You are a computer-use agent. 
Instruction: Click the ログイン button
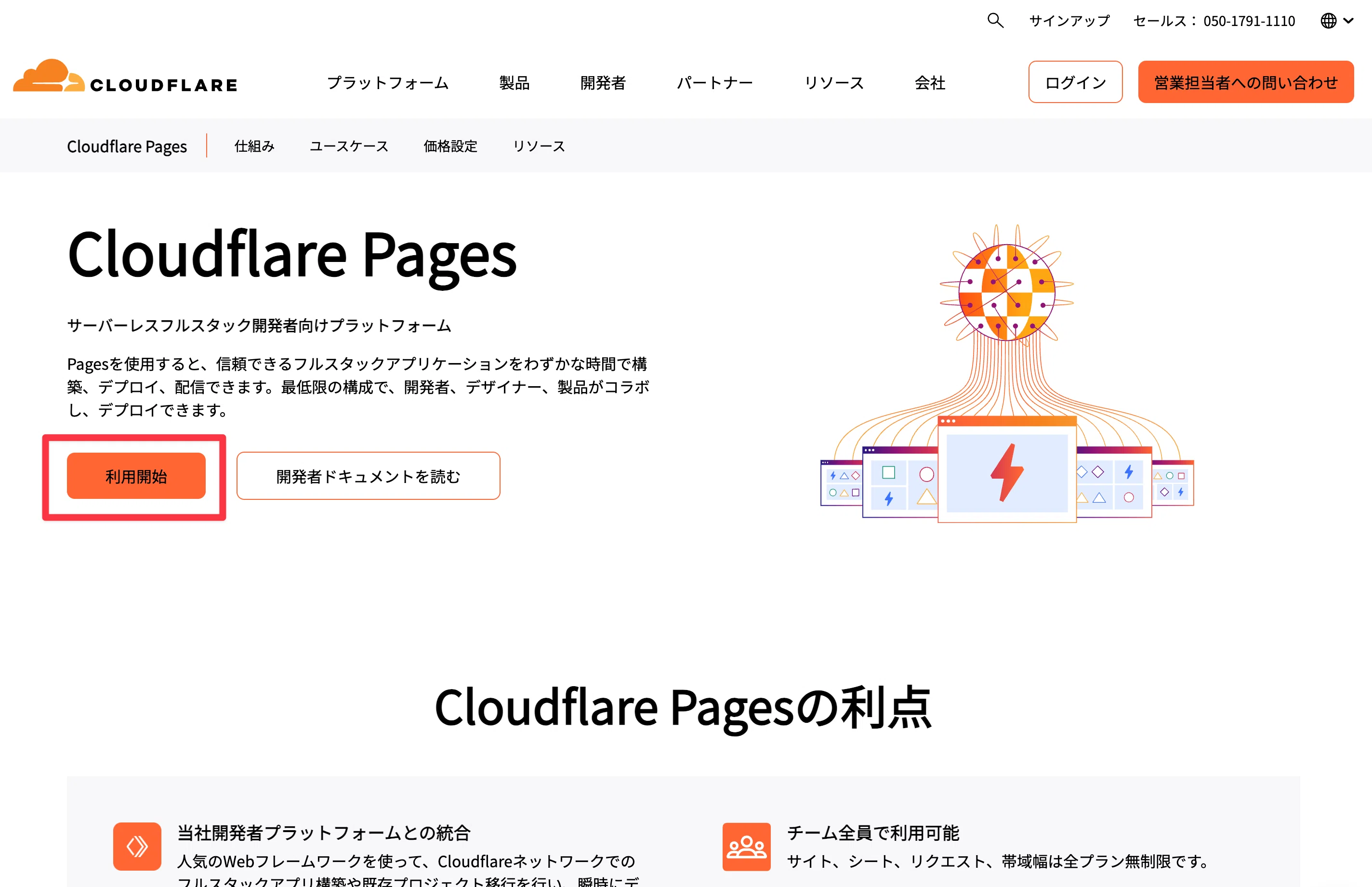tap(1075, 82)
